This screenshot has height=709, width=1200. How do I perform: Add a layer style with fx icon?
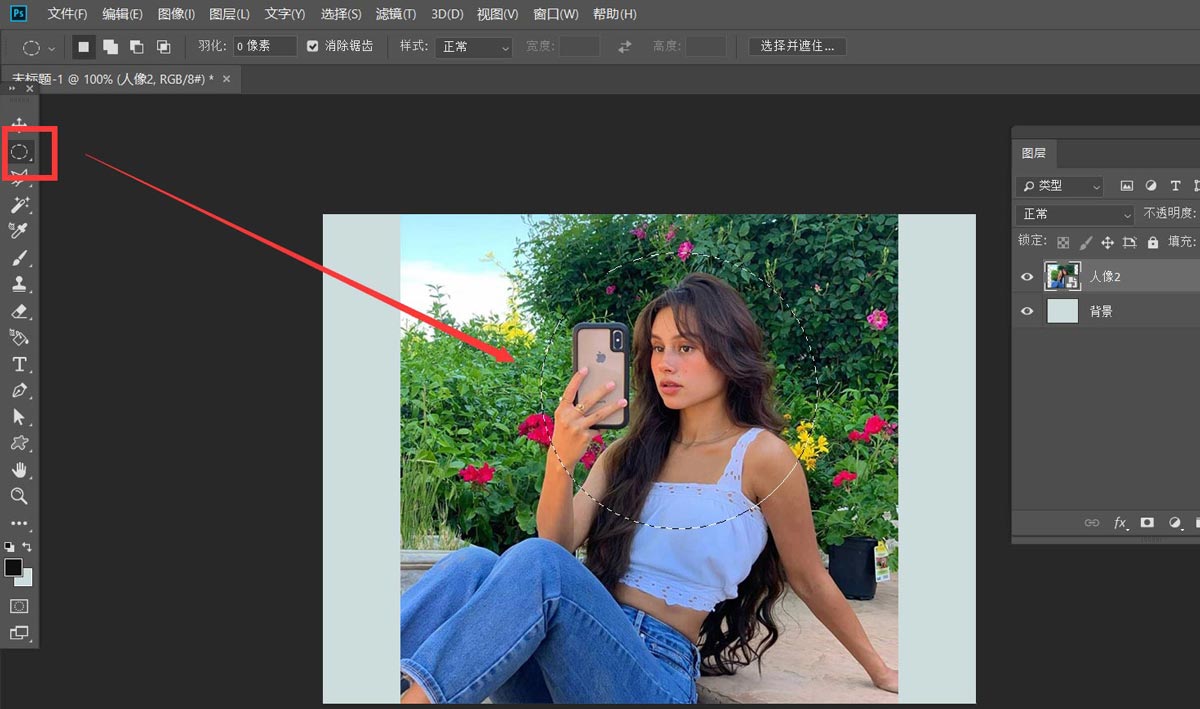click(x=1120, y=523)
